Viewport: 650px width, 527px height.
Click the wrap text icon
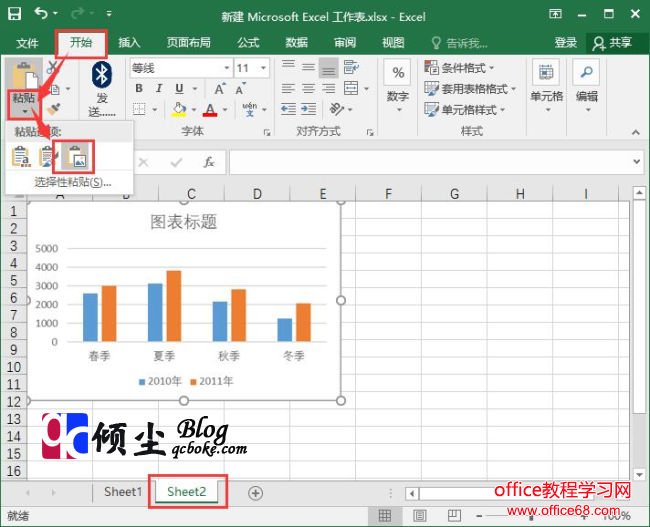click(351, 67)
